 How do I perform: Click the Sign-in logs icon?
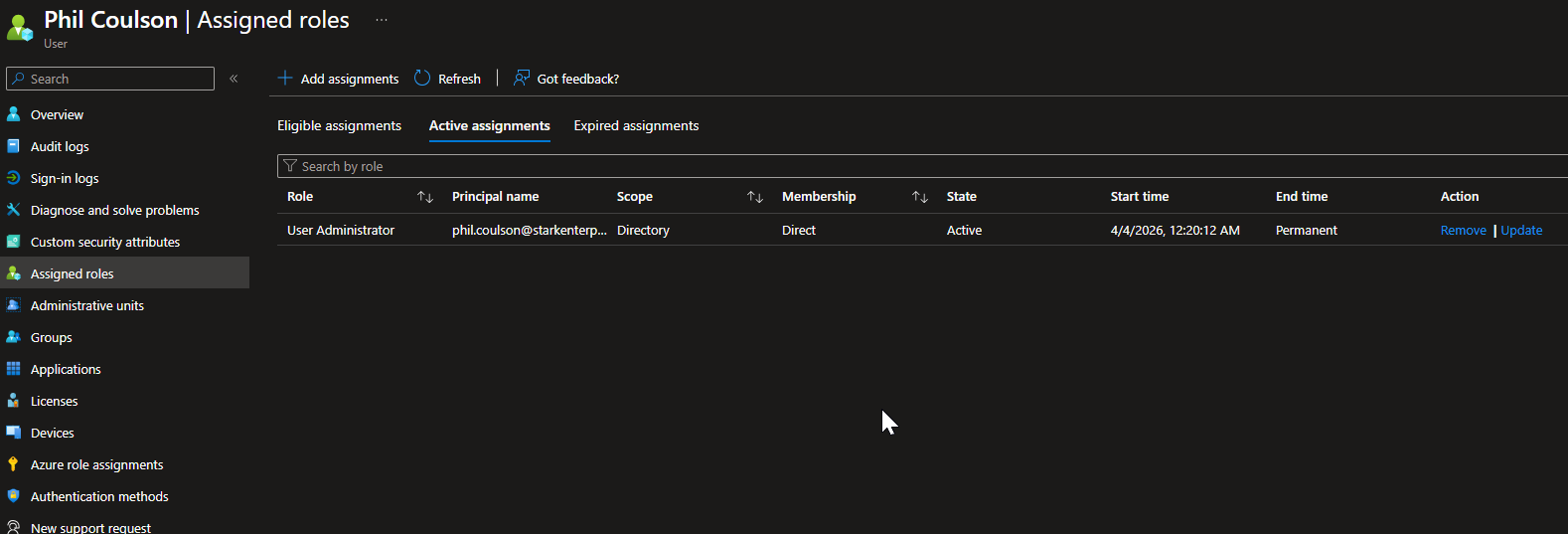[x=13, y=178]
